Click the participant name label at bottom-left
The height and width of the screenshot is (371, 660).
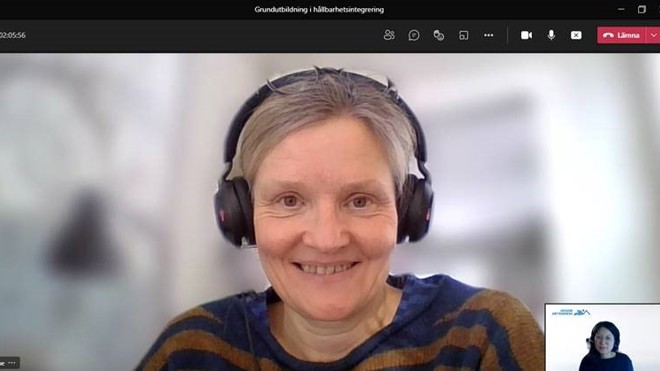click(3, 363)
